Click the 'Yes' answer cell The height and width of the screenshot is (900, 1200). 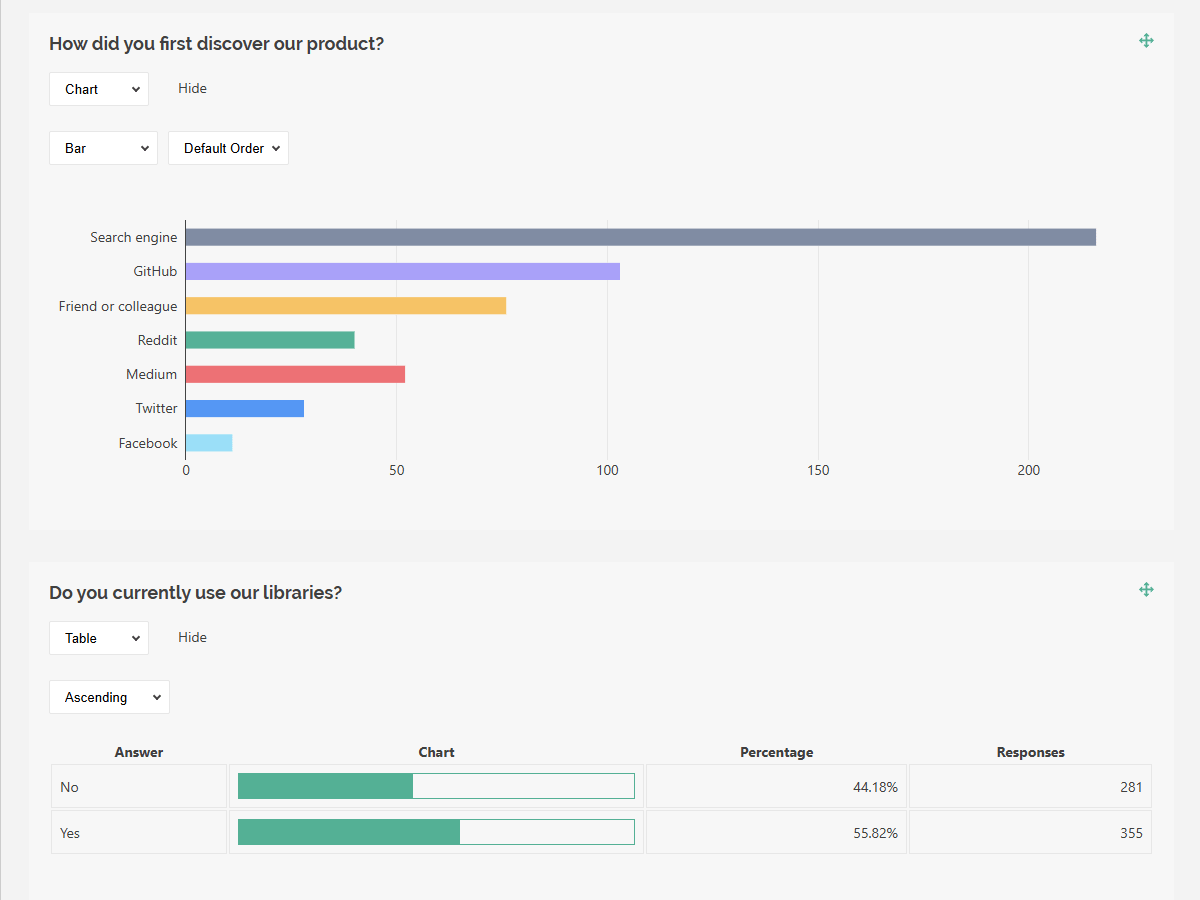[139, 833]
